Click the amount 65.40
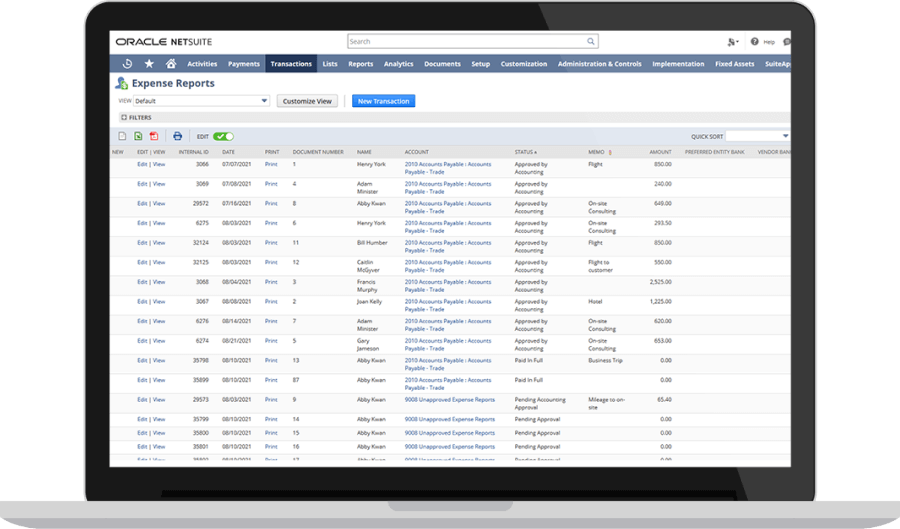The width and height of the screenshot is (900, 529). pyautogui.click(x=664, y=400)
